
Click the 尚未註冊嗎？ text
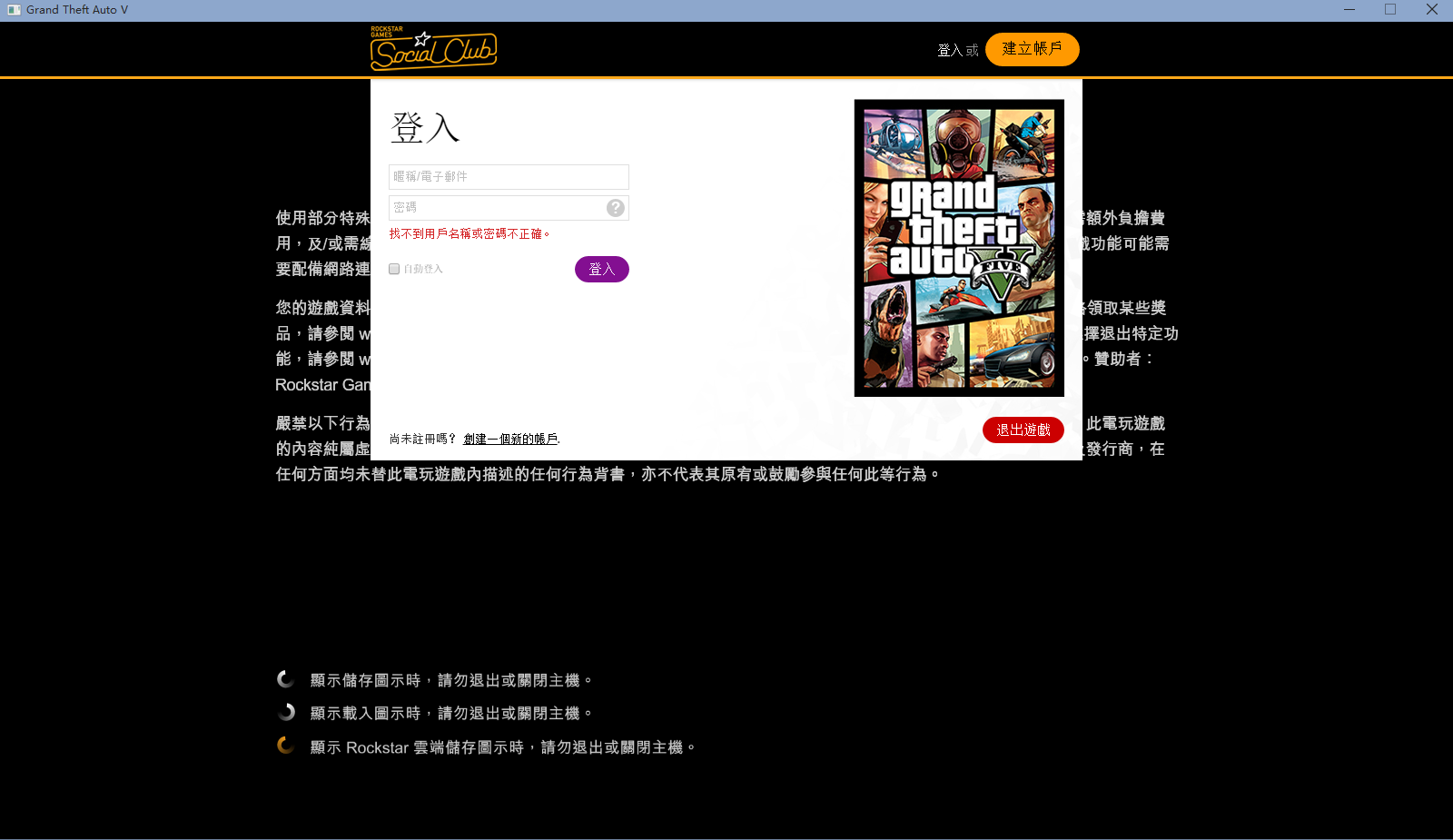tap(423, 439)
